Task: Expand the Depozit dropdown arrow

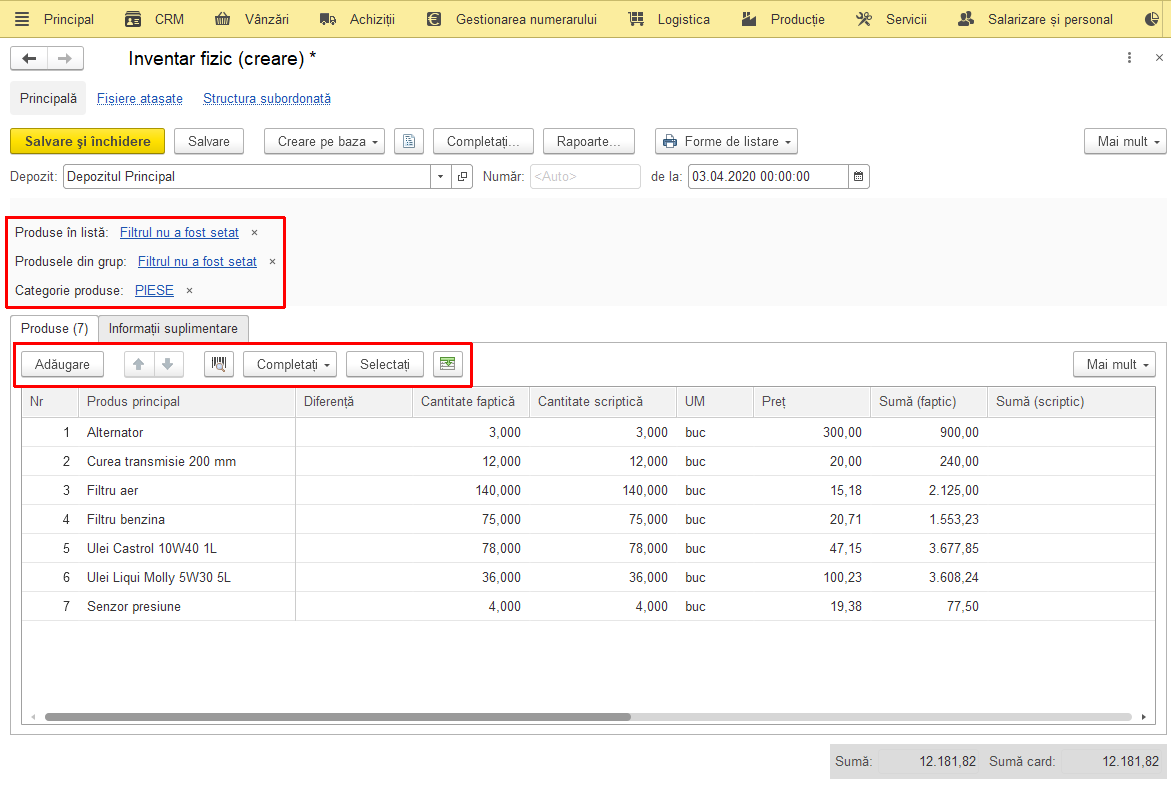Action: pos(441,177)
